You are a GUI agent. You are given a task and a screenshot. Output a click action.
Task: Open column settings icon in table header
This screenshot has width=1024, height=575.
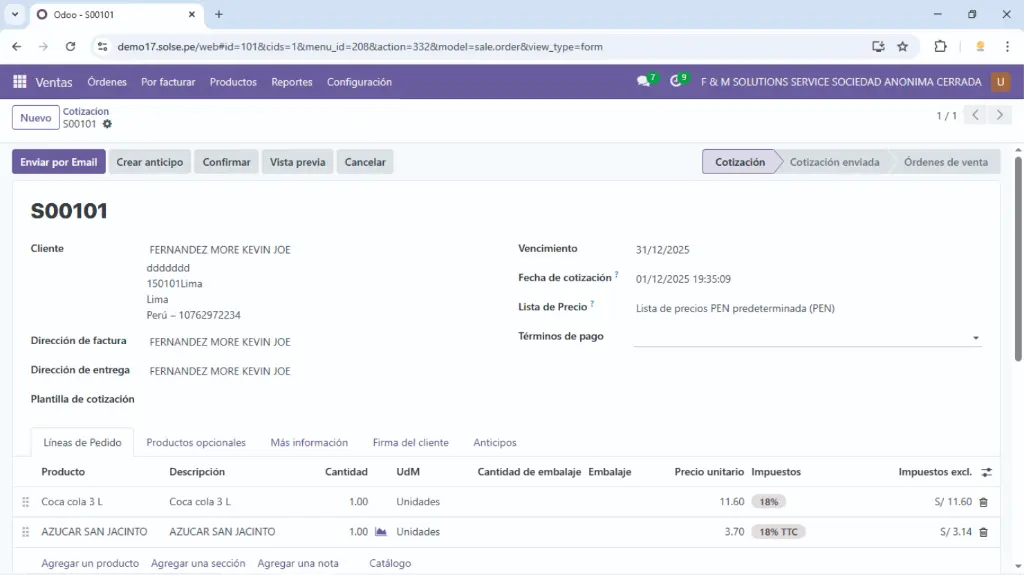(986, 472)
